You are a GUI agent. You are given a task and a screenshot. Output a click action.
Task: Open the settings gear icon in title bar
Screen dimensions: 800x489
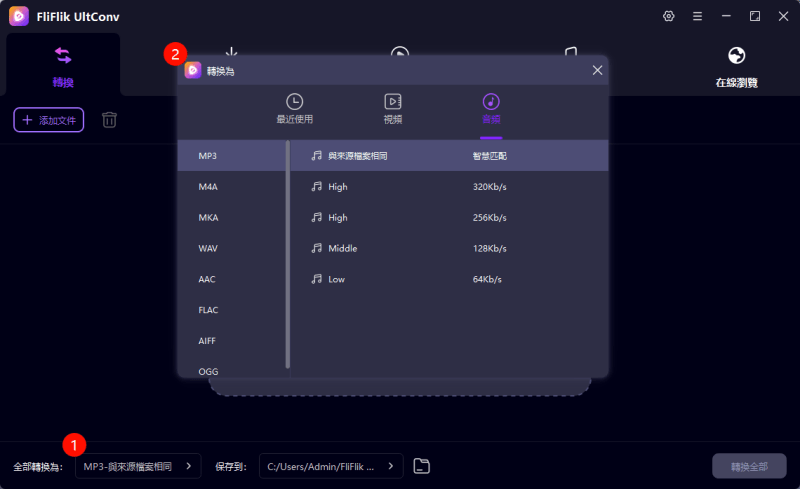[x=668, y=16]
